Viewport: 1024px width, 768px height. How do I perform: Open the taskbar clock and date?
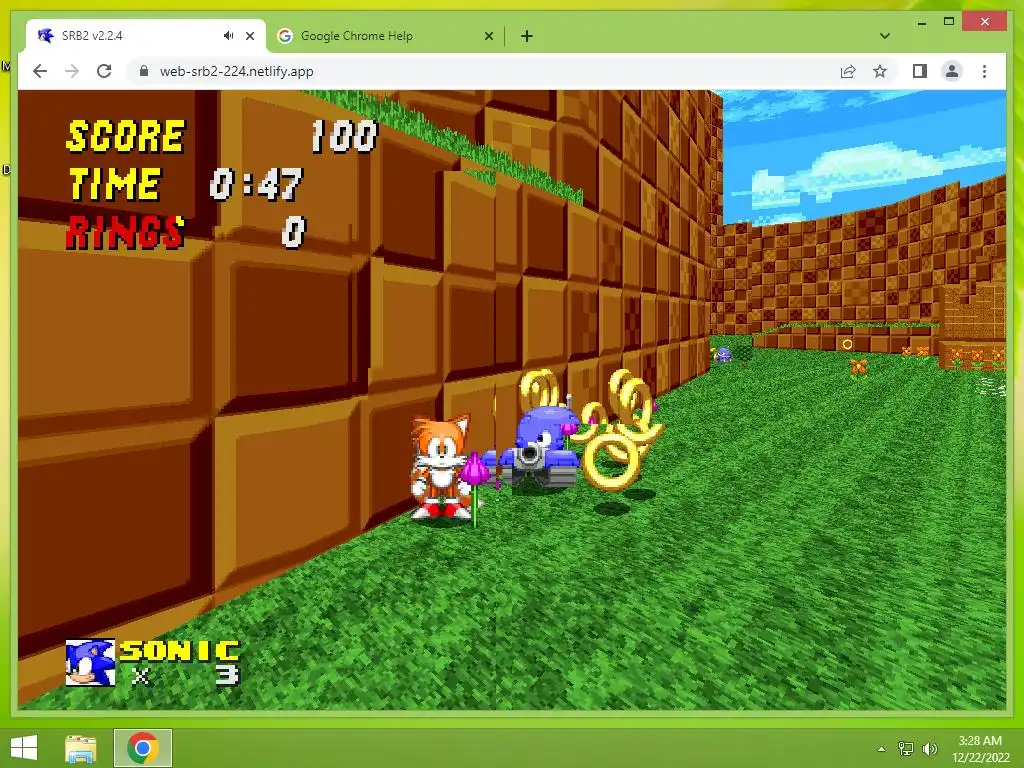pyautogui.click(x=980, y=748)
